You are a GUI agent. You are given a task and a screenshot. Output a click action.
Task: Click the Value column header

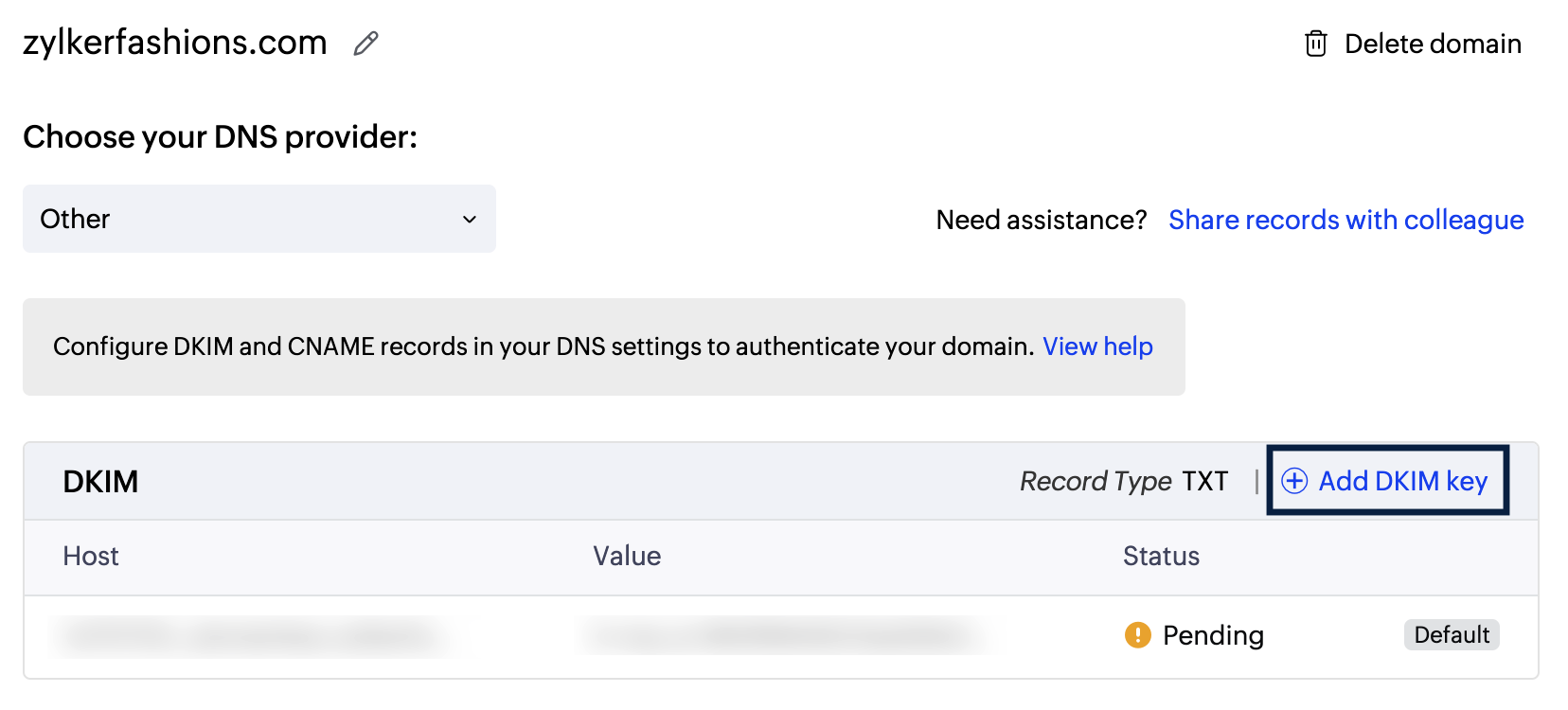coord(627,557)
